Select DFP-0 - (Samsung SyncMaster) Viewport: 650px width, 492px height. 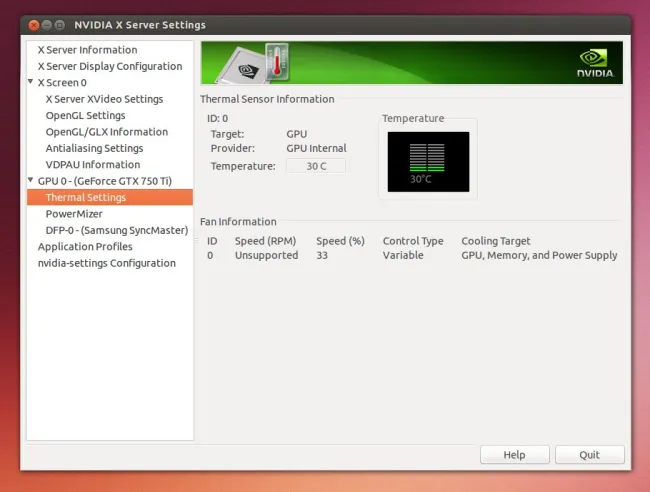117,230
